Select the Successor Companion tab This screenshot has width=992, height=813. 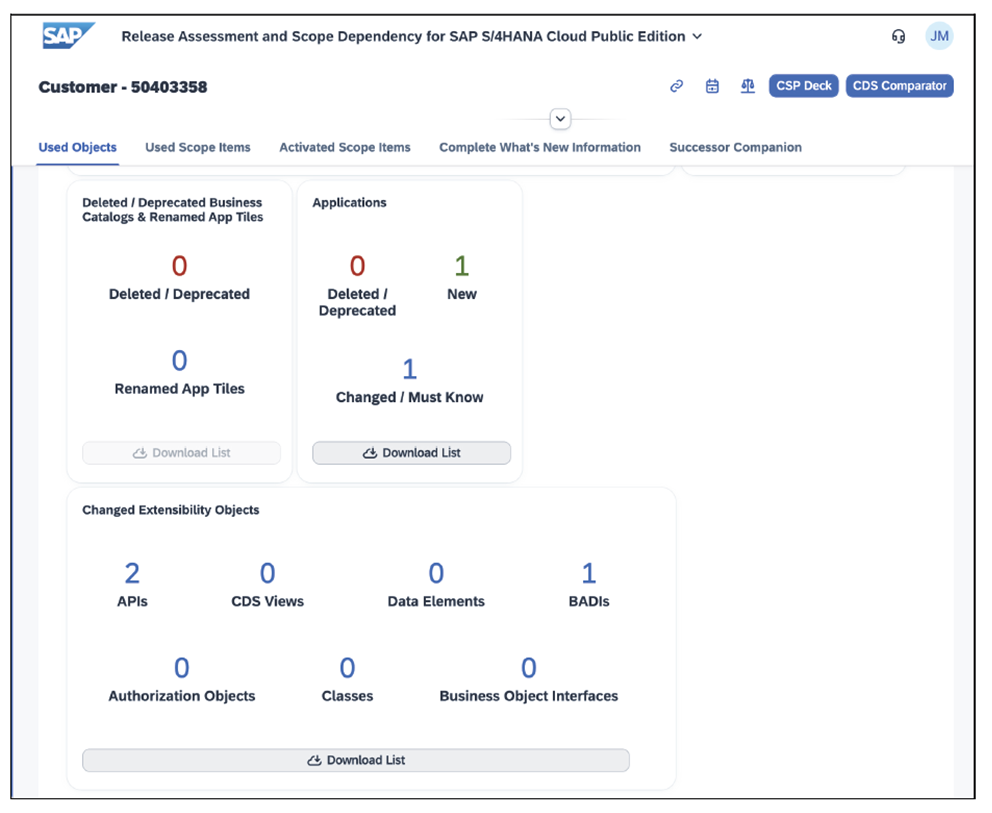pyautogui.click(x=735, y=147)
